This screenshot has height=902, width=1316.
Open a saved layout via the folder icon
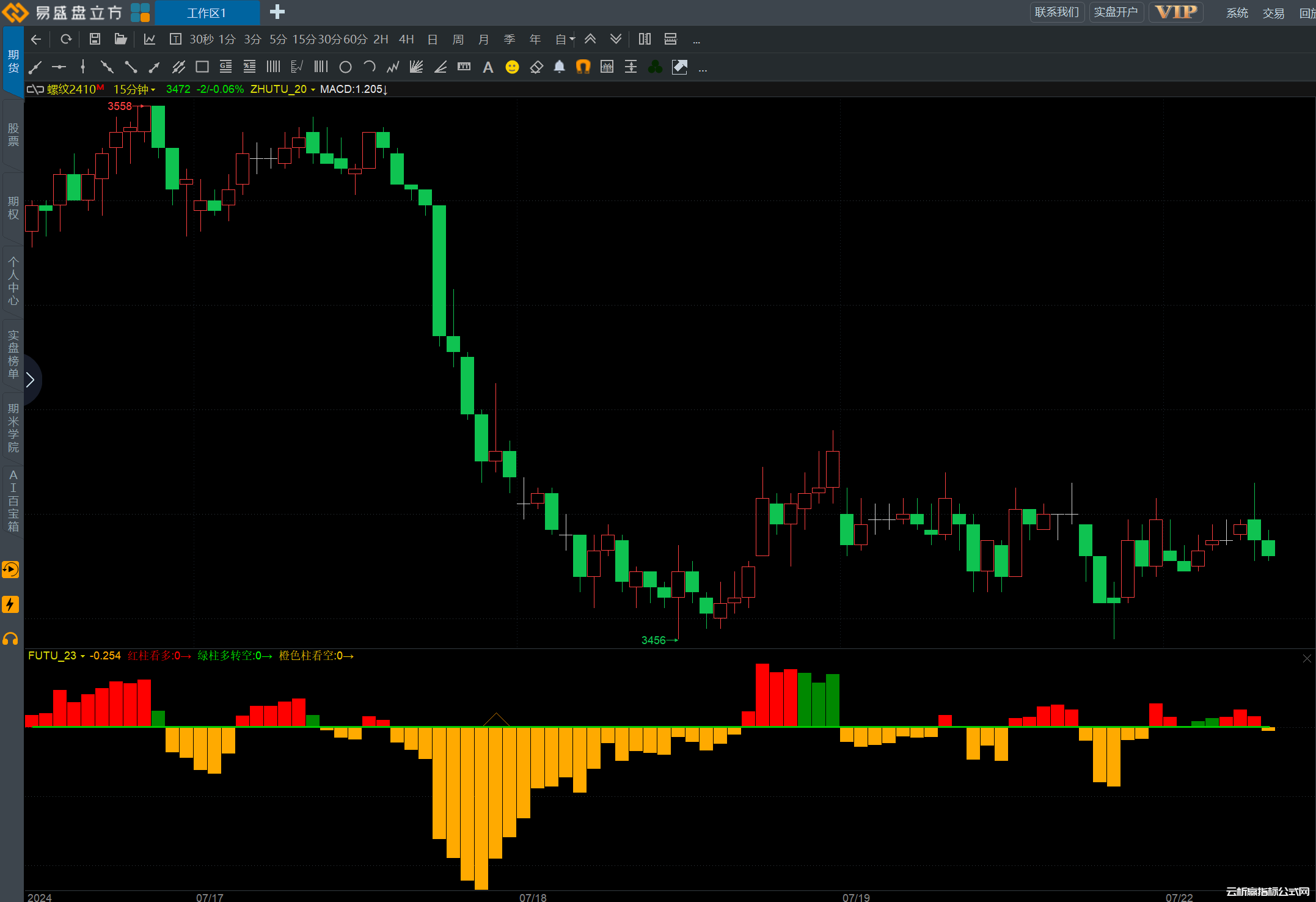pyautogui.click(x=120, y=40)
